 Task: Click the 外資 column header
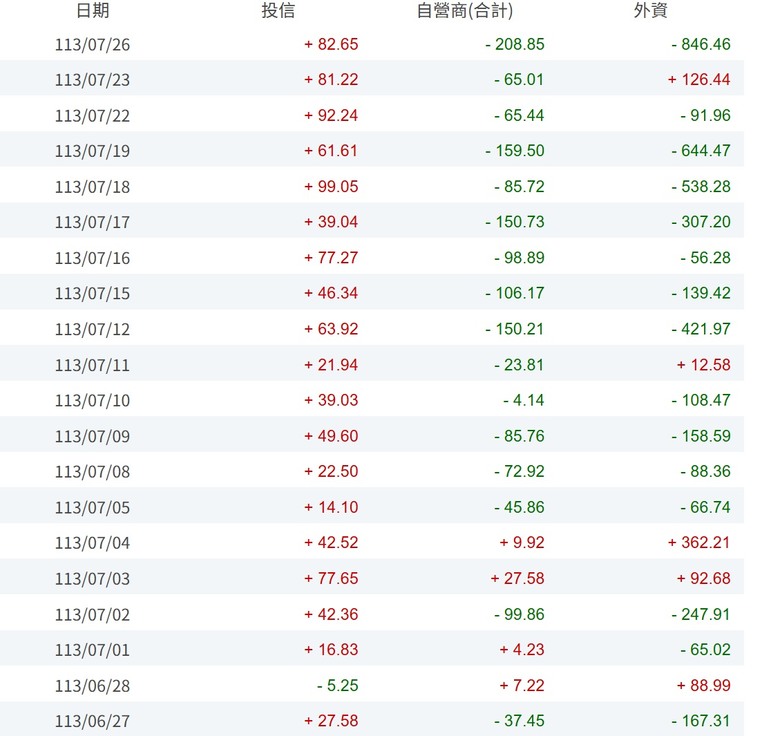click(x=650, y=10)
